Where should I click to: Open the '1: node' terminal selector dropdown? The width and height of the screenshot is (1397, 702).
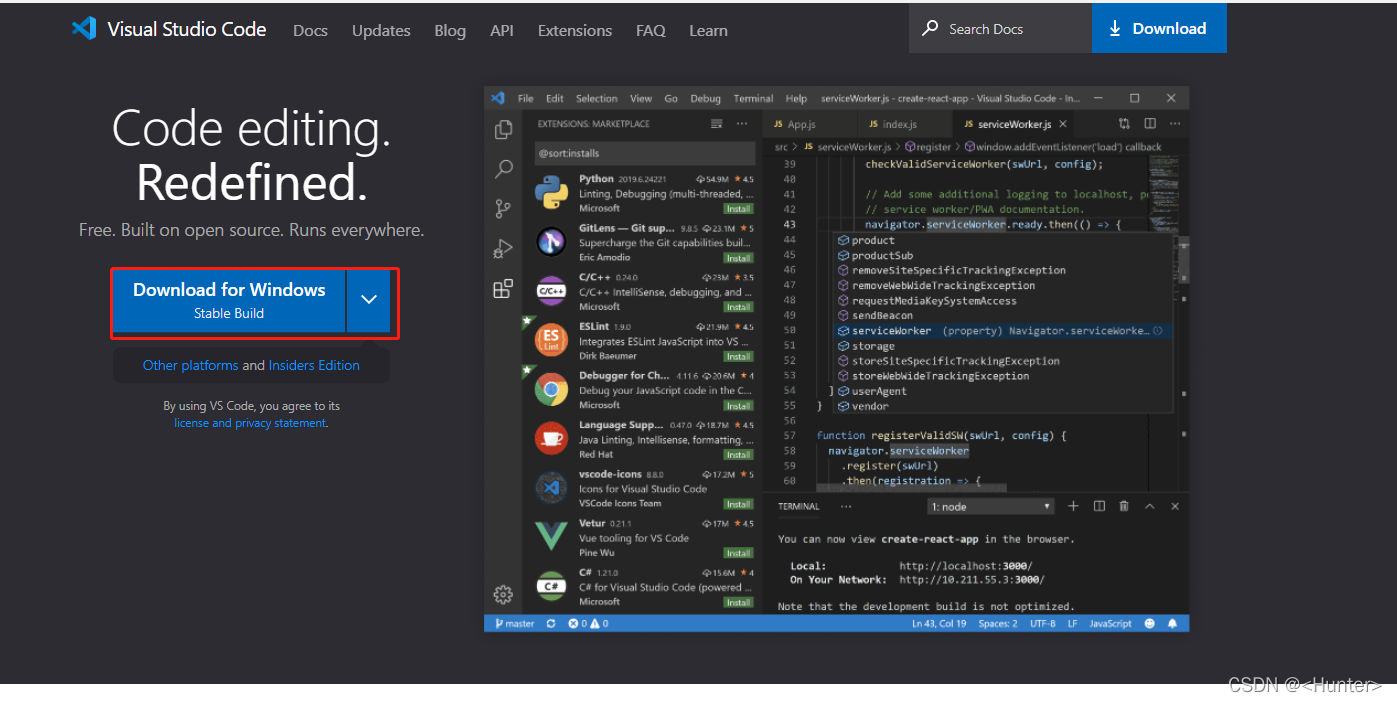991,506
